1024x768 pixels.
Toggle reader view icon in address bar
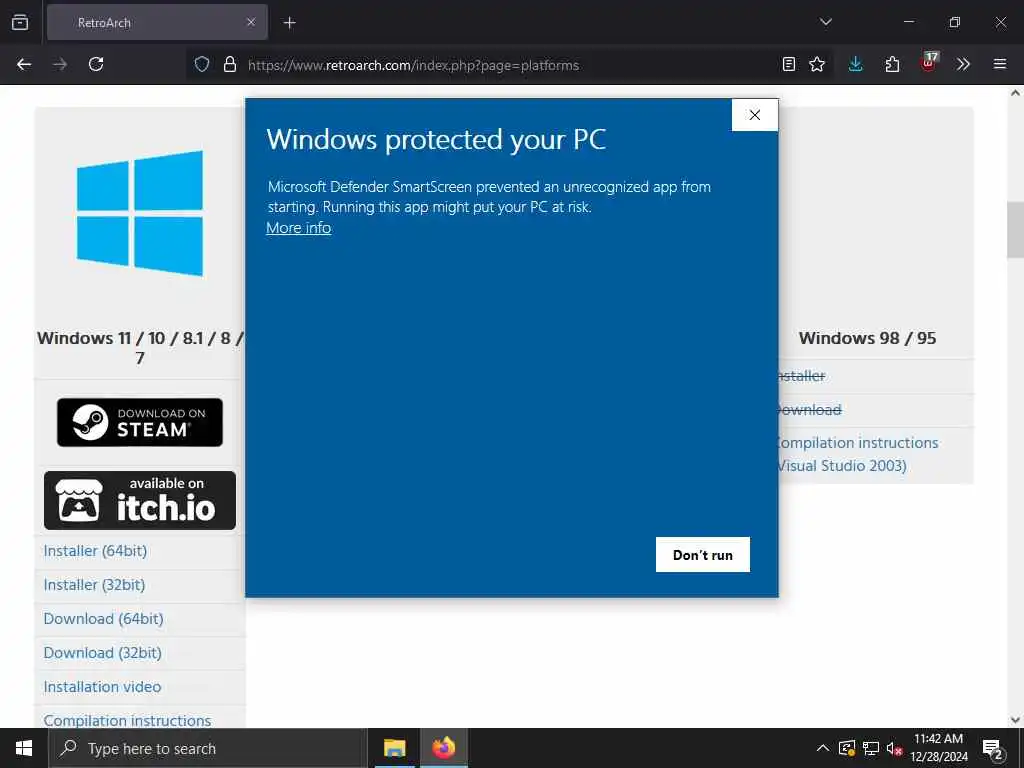click(789, 64)
